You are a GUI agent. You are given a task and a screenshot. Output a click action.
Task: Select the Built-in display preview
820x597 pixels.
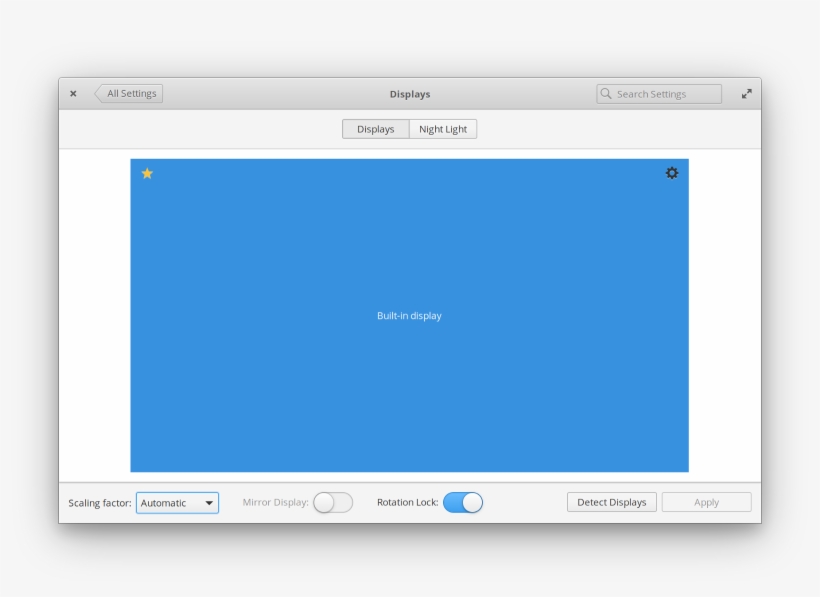[x=409, y=316]
